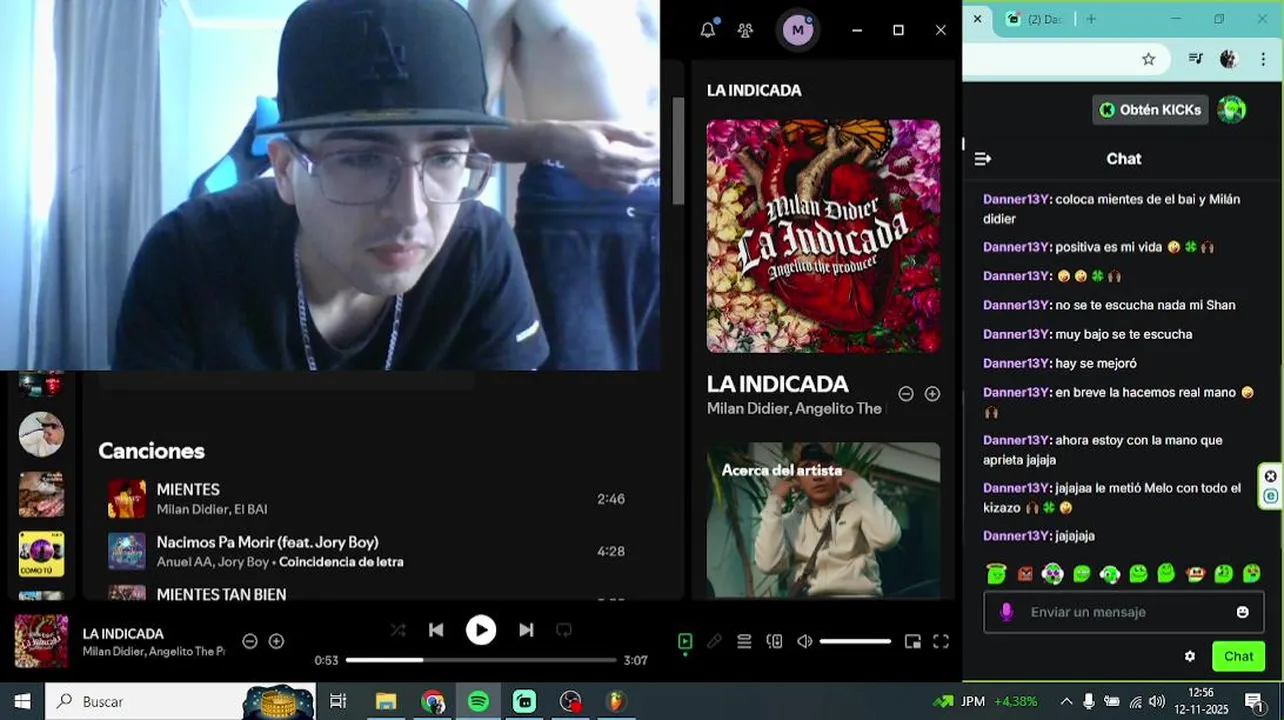Add LA INDICADA via bottom-bar plus icon

[277, 641]
